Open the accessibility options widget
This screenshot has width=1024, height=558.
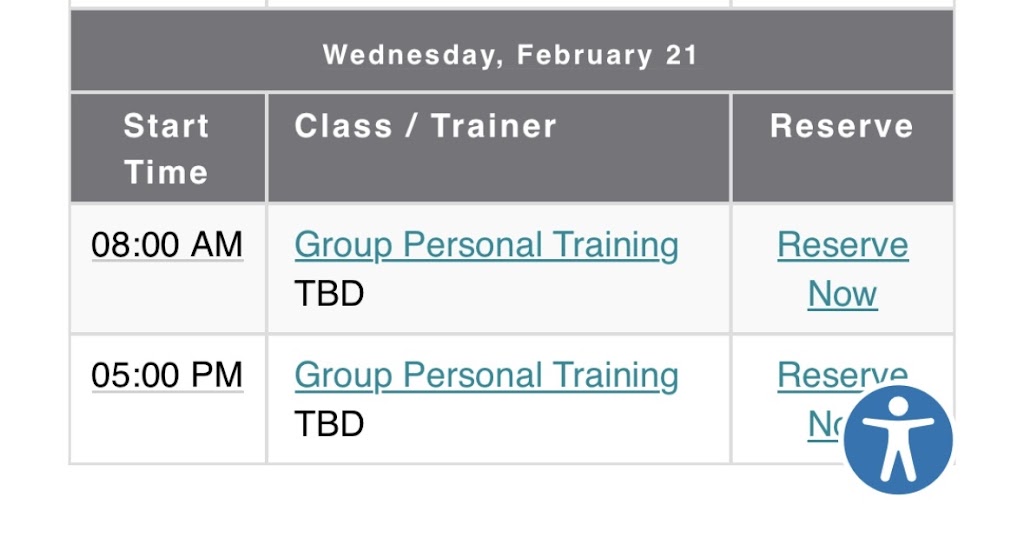click(x=897, y=440)
